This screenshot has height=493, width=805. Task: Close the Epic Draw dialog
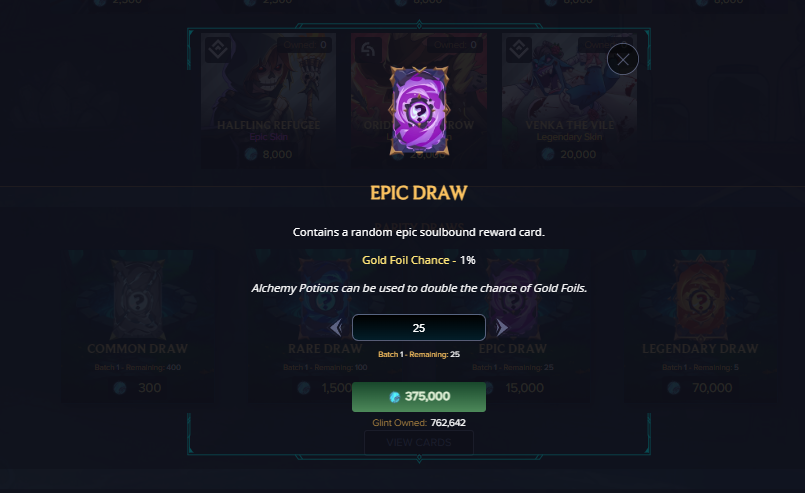point(623,60)
